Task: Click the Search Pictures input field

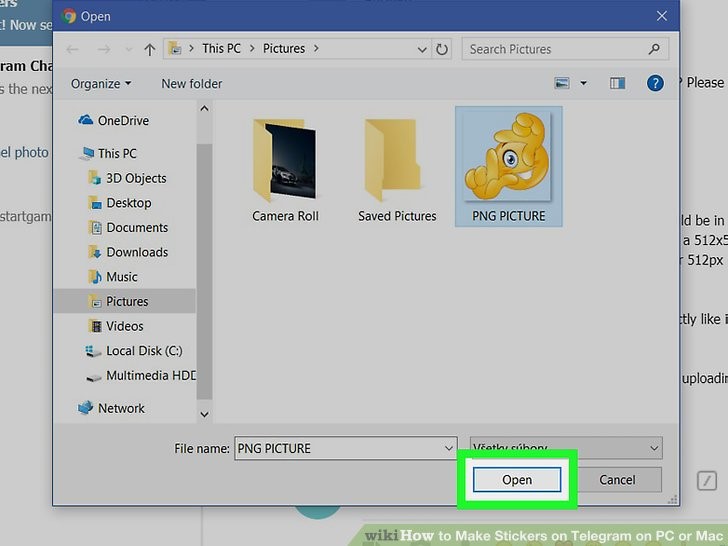Action: click(x=555, y=49)
